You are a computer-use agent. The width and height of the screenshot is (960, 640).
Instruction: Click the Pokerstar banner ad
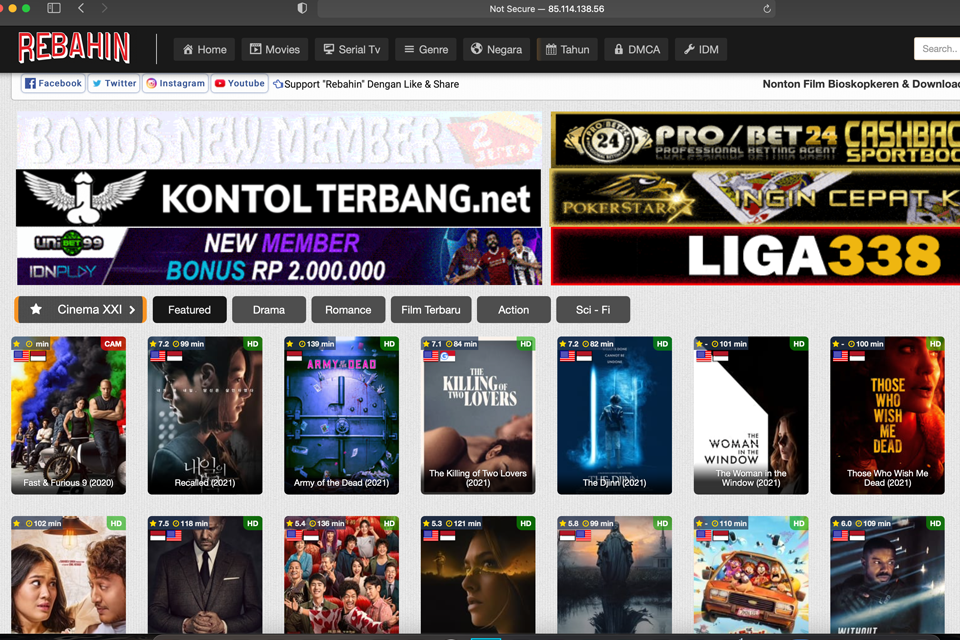click(755, 198)
